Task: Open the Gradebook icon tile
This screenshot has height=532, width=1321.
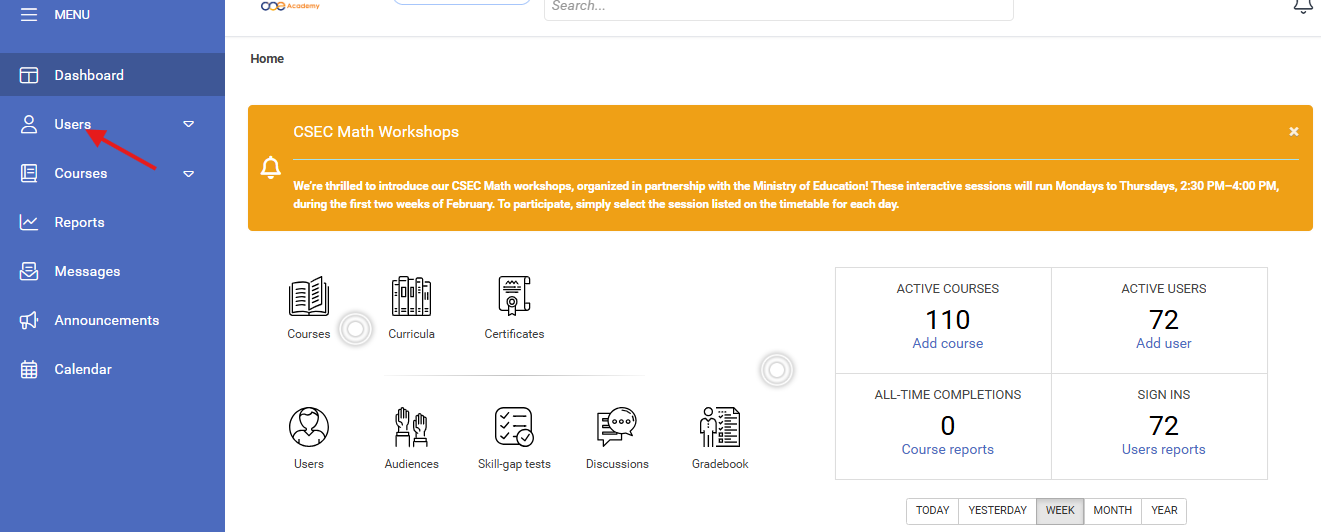Action: click(x=720, y=427)
